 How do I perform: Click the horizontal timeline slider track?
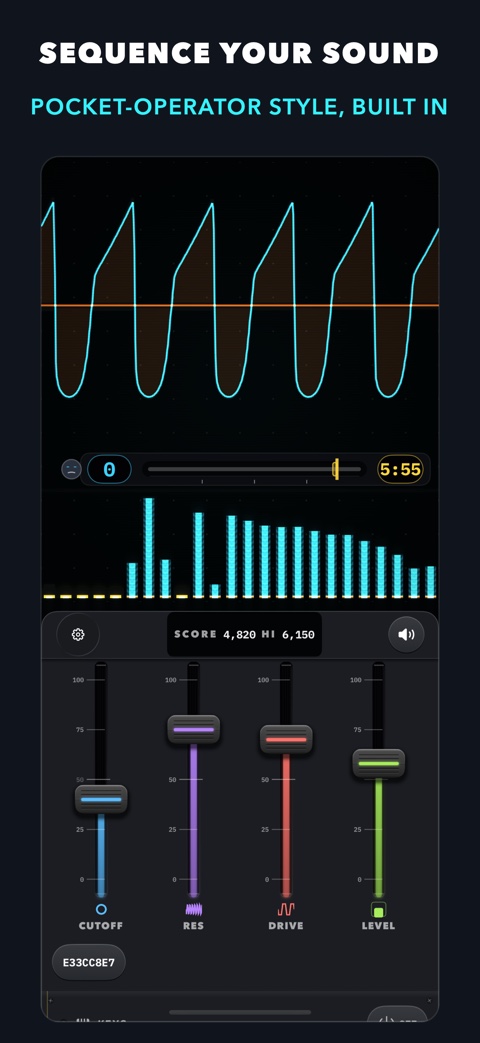(255, 469)
